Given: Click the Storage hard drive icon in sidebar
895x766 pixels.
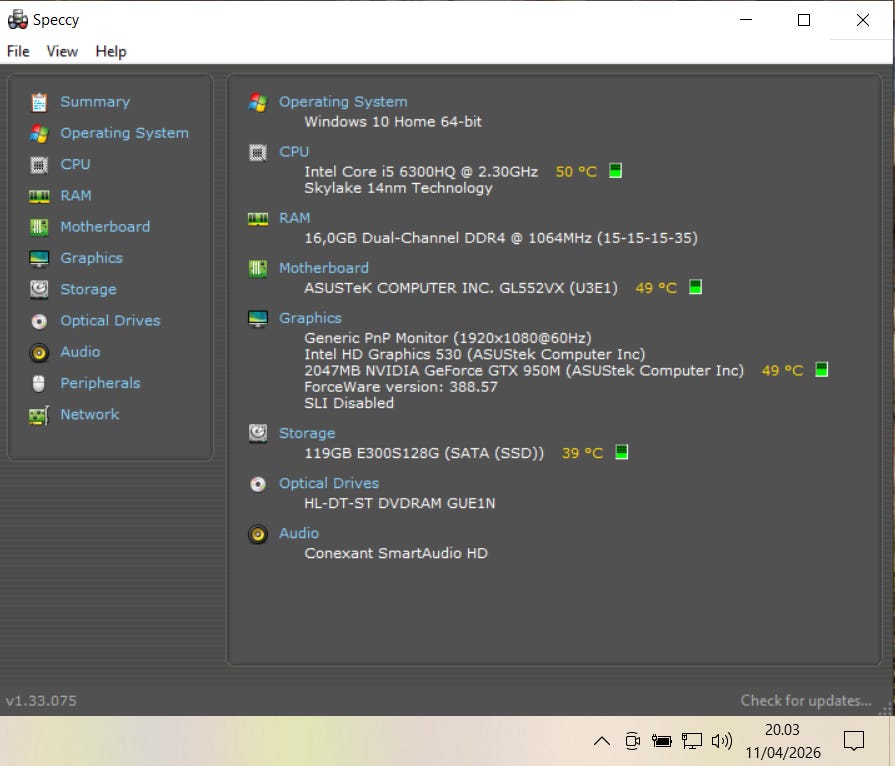Looking at the screenshot, I should pyautogui.click(x=39, y=289).
